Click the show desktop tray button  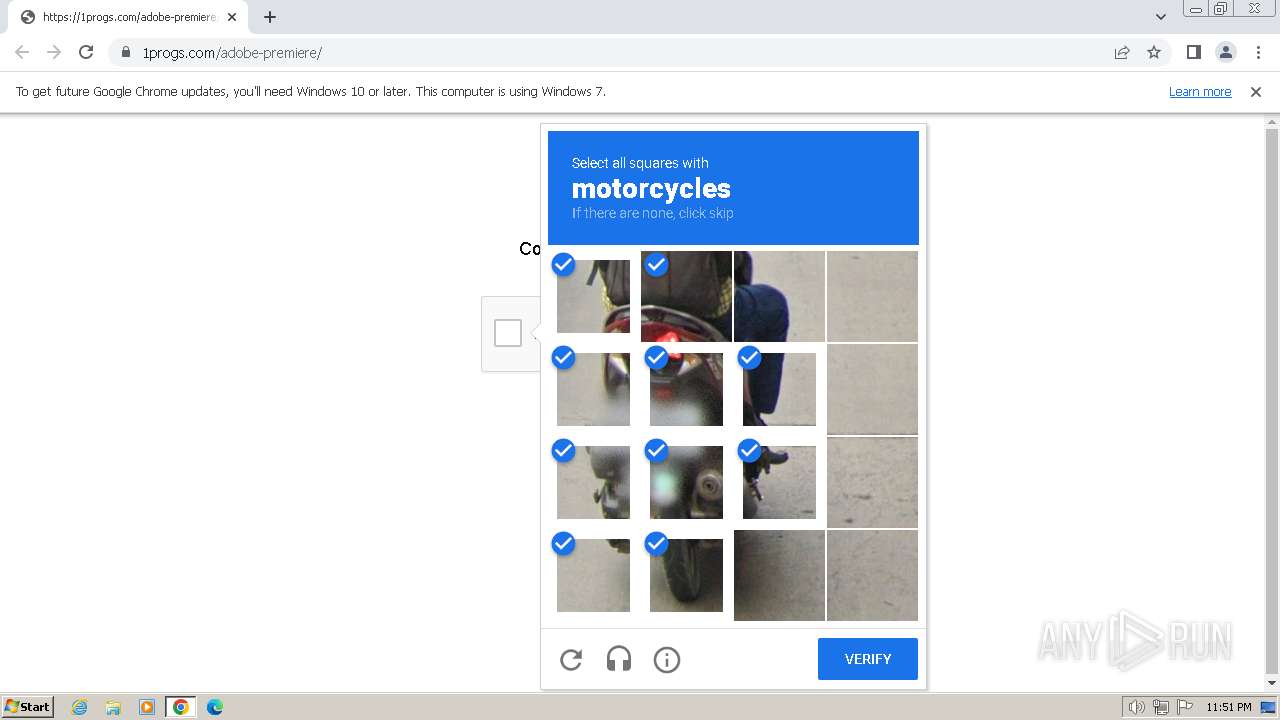point(1270,707)
